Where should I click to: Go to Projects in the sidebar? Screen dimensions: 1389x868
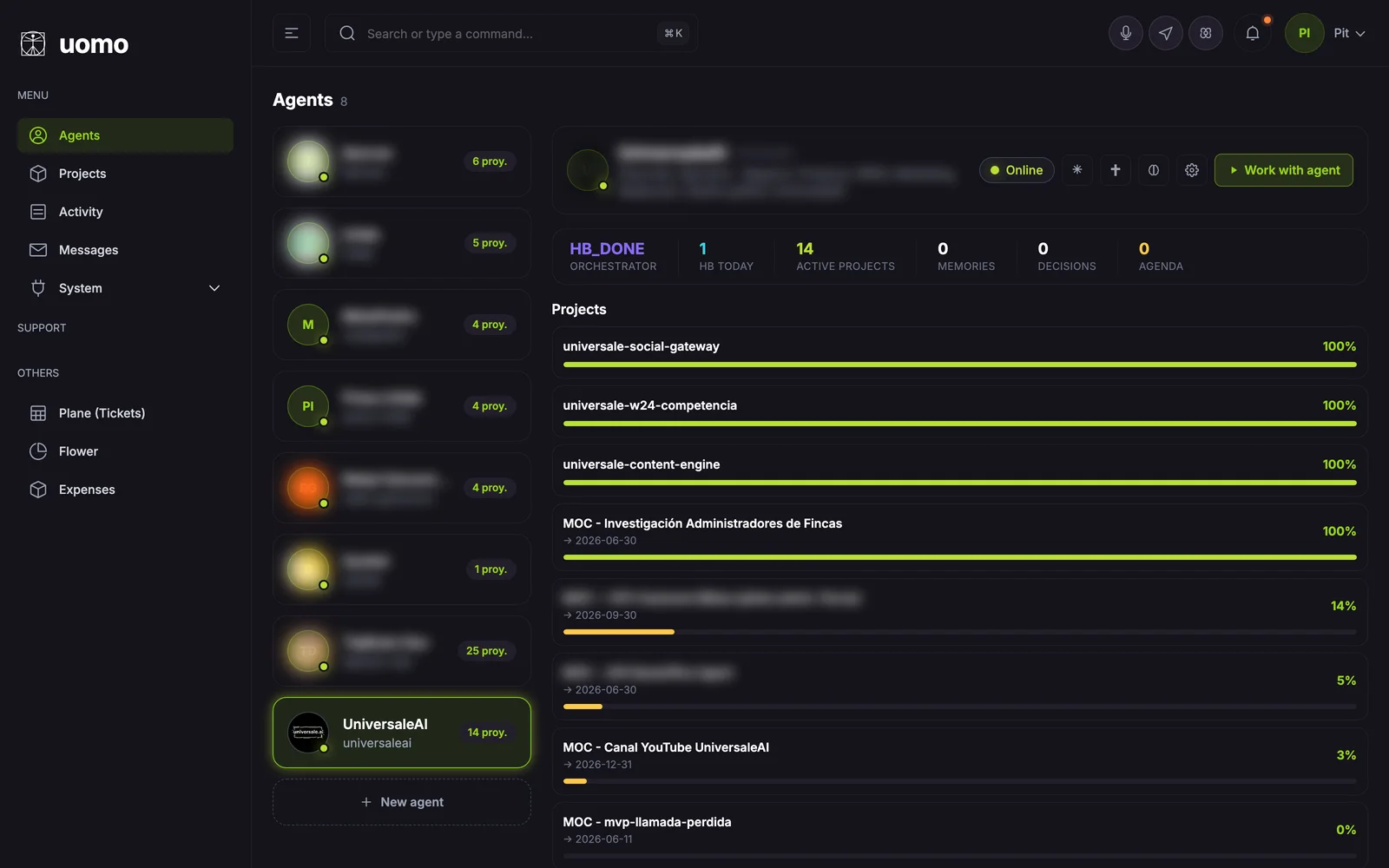coord(125,174)
